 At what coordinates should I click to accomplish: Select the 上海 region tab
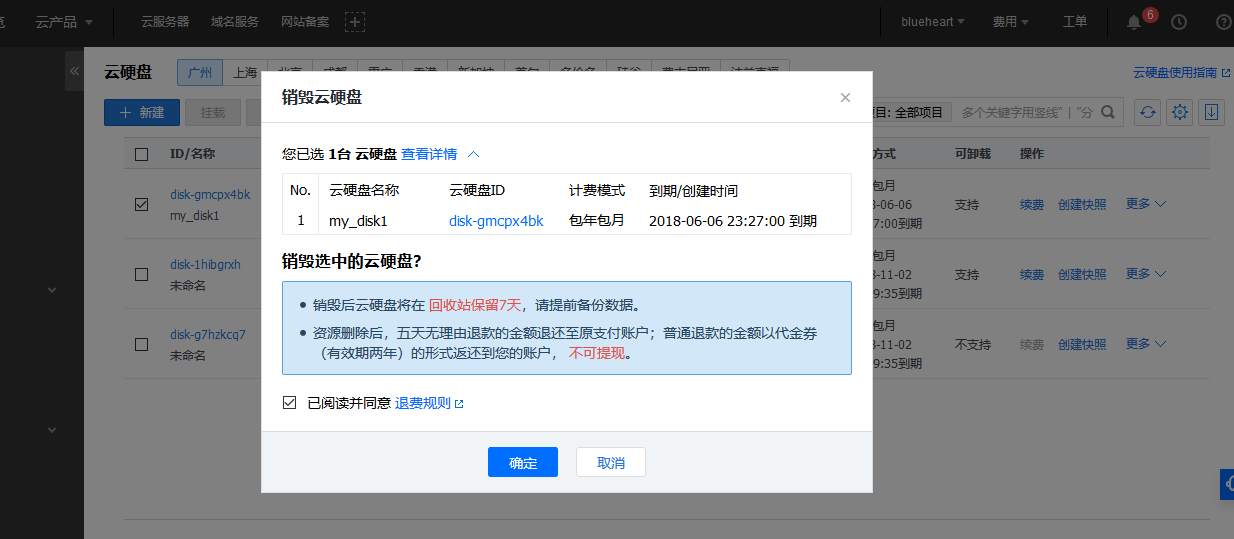coord(245,73)
